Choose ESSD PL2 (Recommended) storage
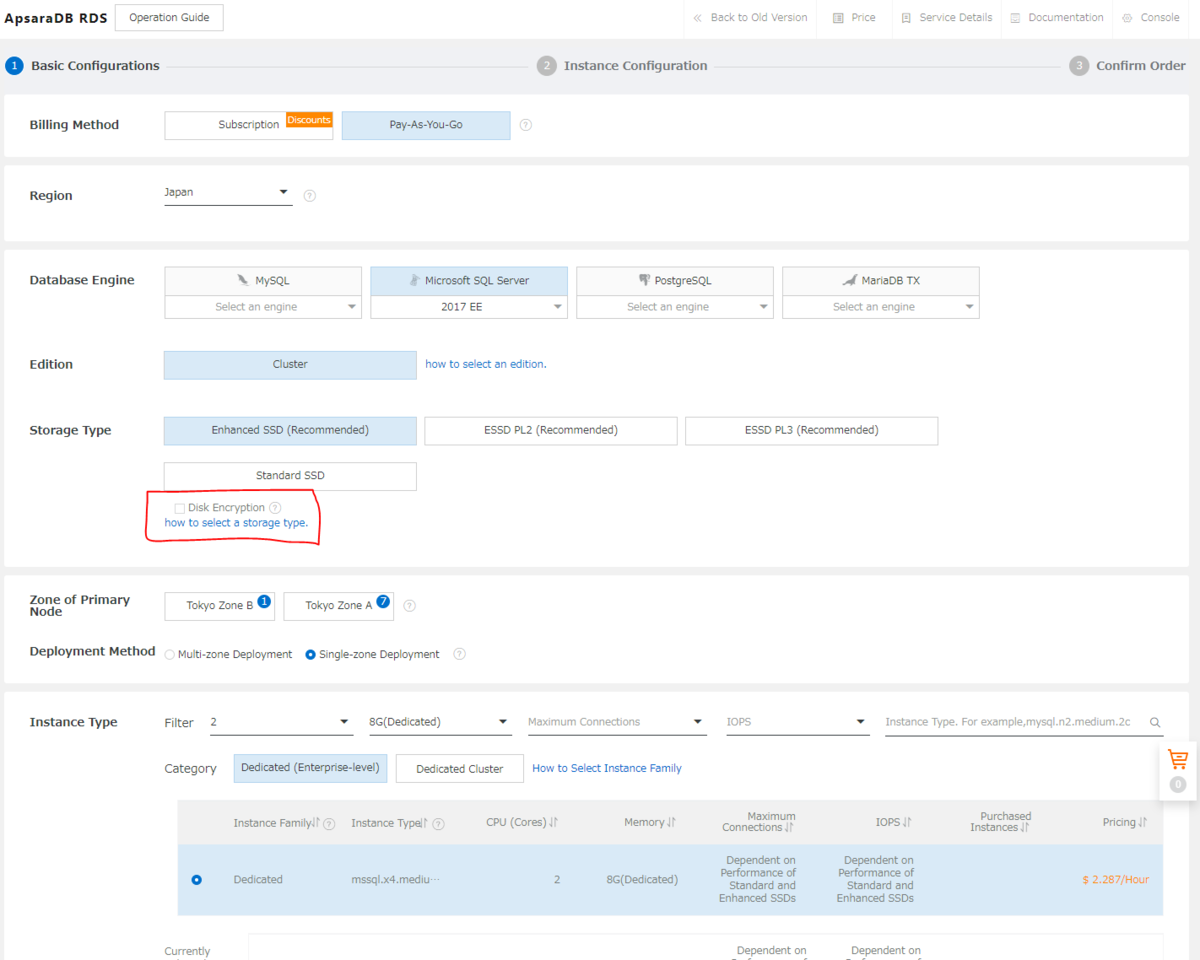 pyautogui.click(x=551, y=431)
